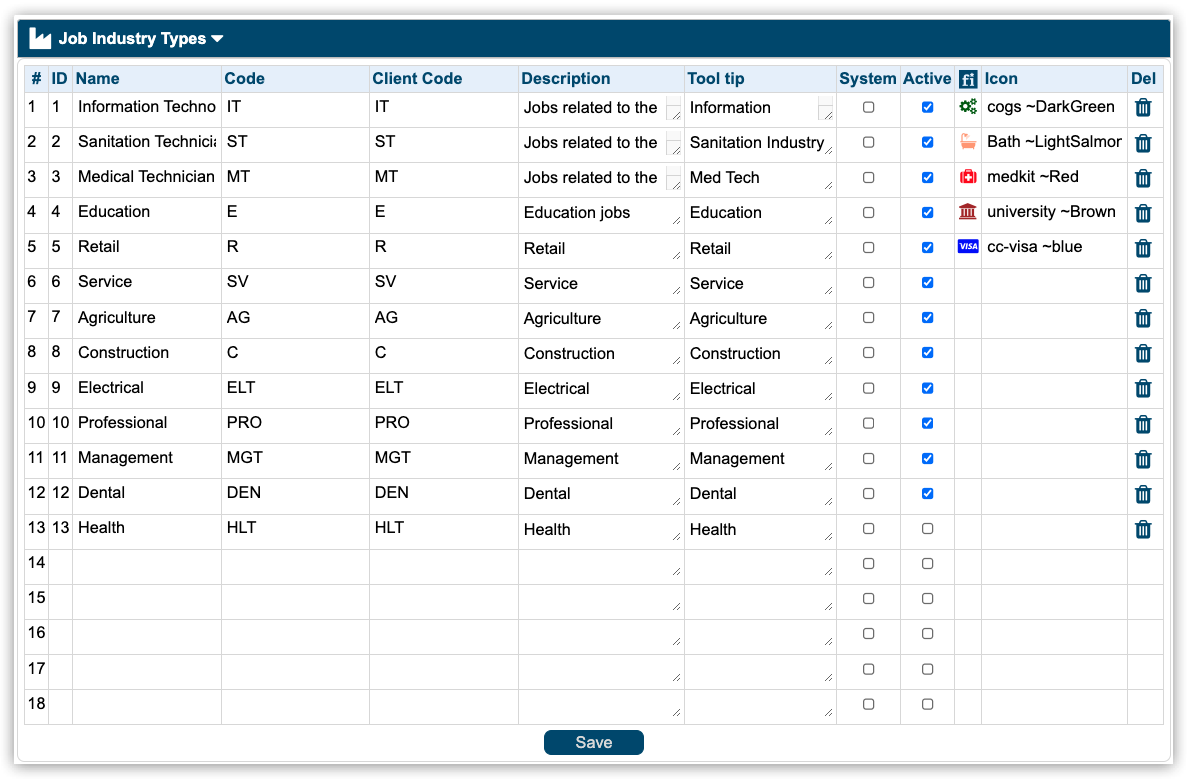Click resize handle of Education jobs description

pos(676,220)
